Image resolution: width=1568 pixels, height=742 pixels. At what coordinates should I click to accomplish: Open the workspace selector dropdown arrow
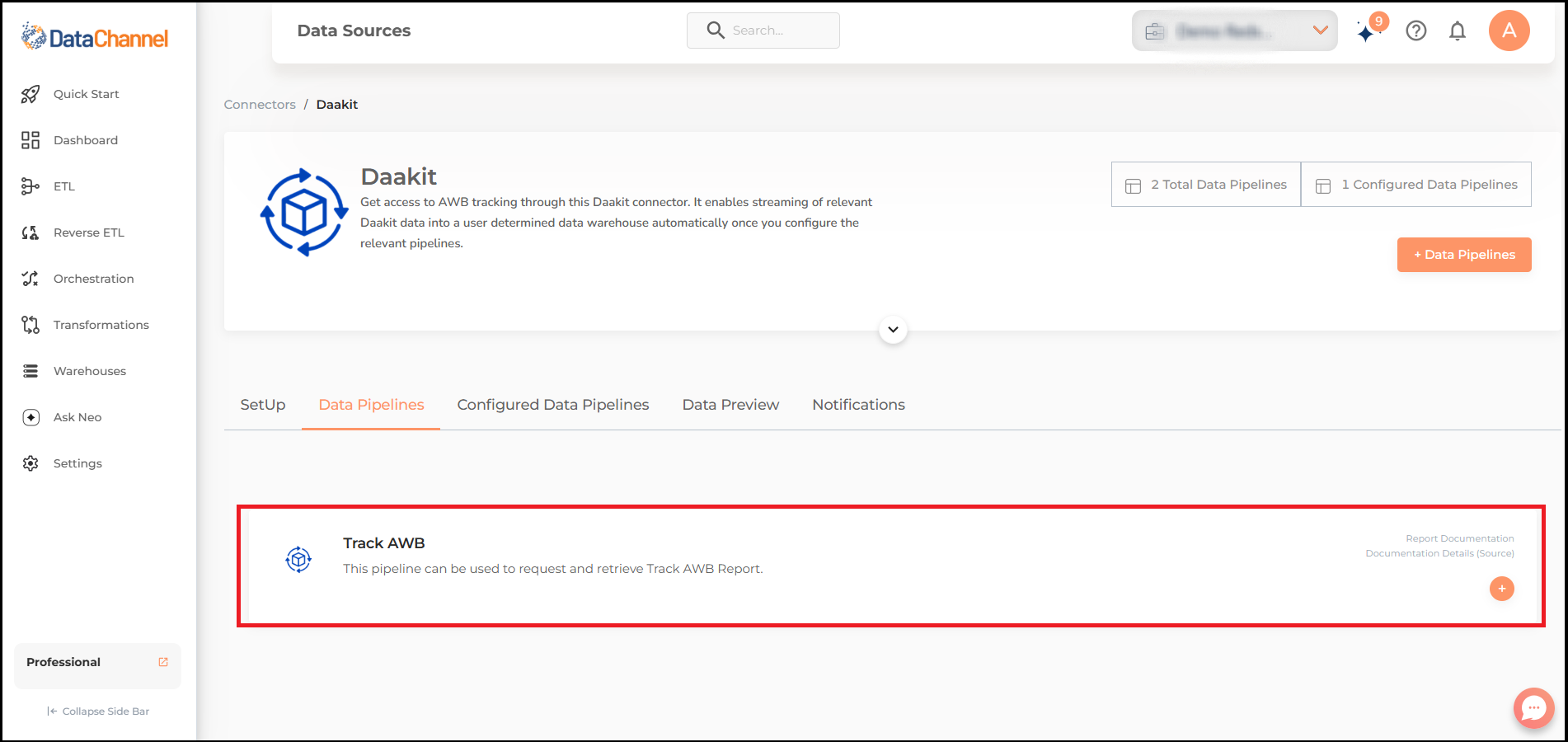[x=1320, y=31]
